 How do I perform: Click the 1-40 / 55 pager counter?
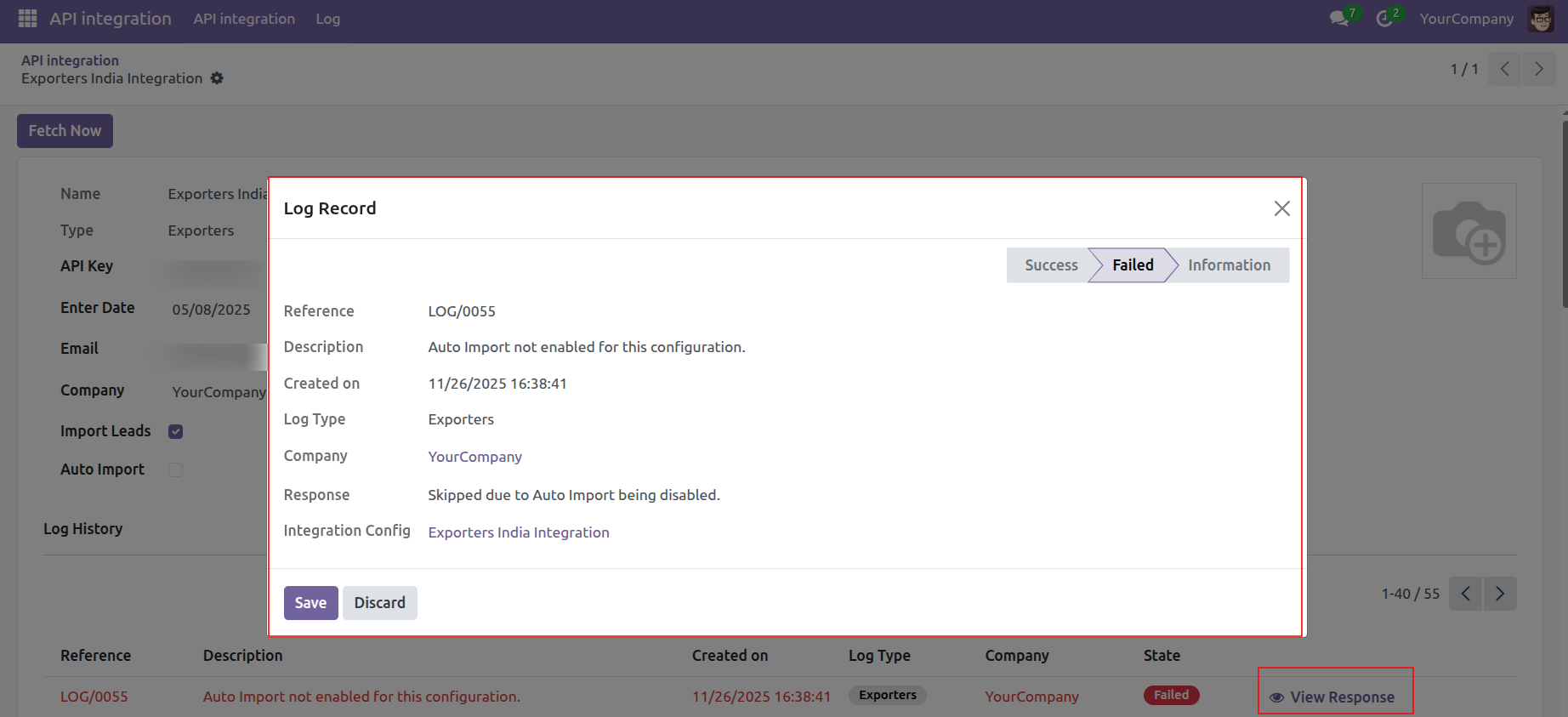click(1411, 594)
